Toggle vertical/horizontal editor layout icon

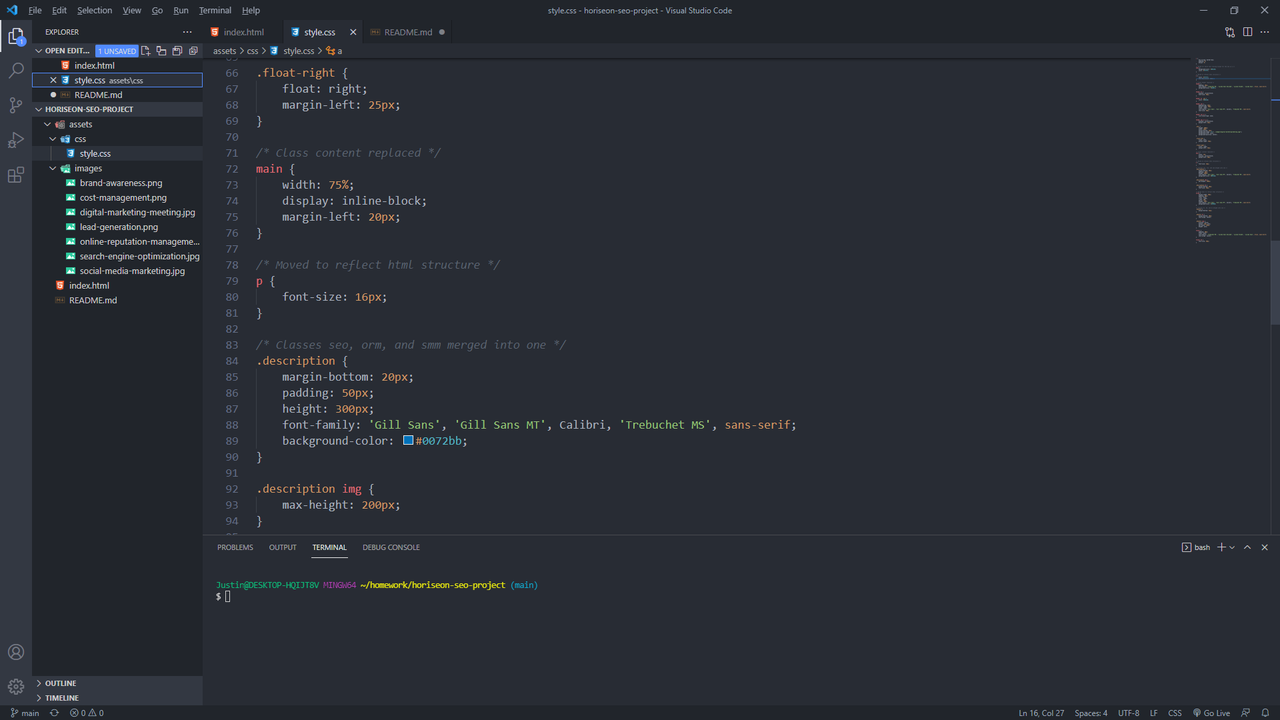pos(161,50)
